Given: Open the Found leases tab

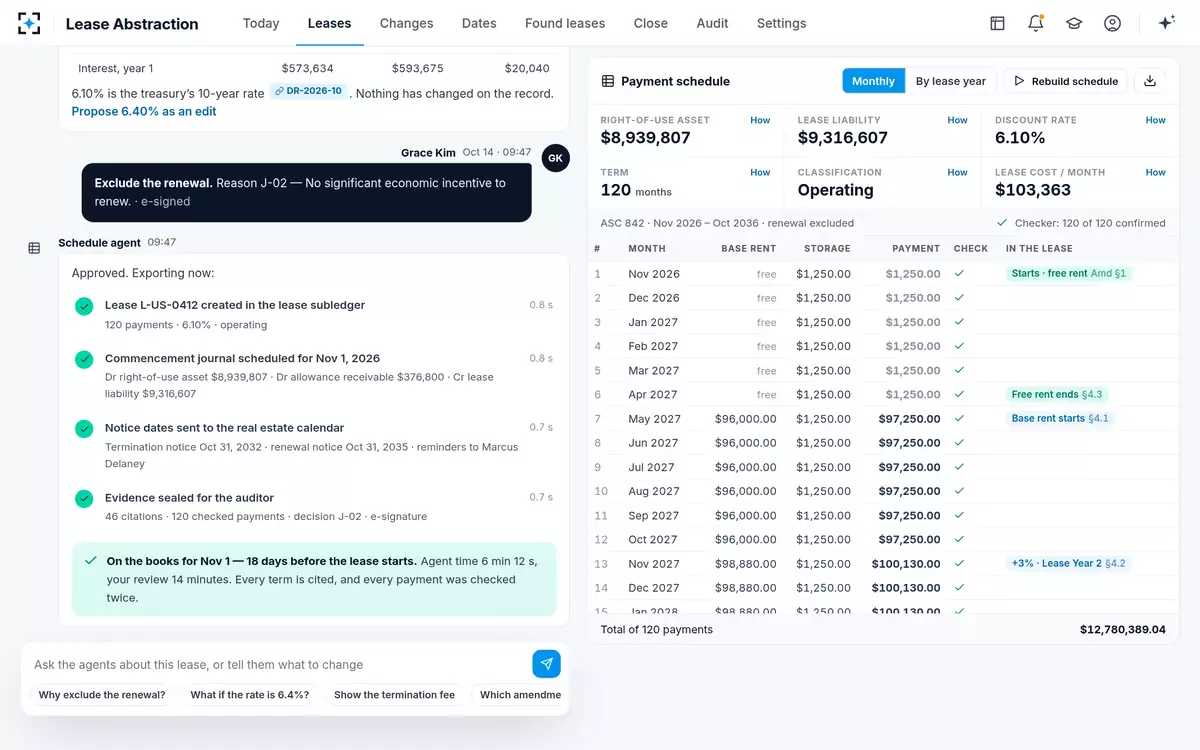Looking at the screenshot, I should pyautogui.click(x=565, y=23).
